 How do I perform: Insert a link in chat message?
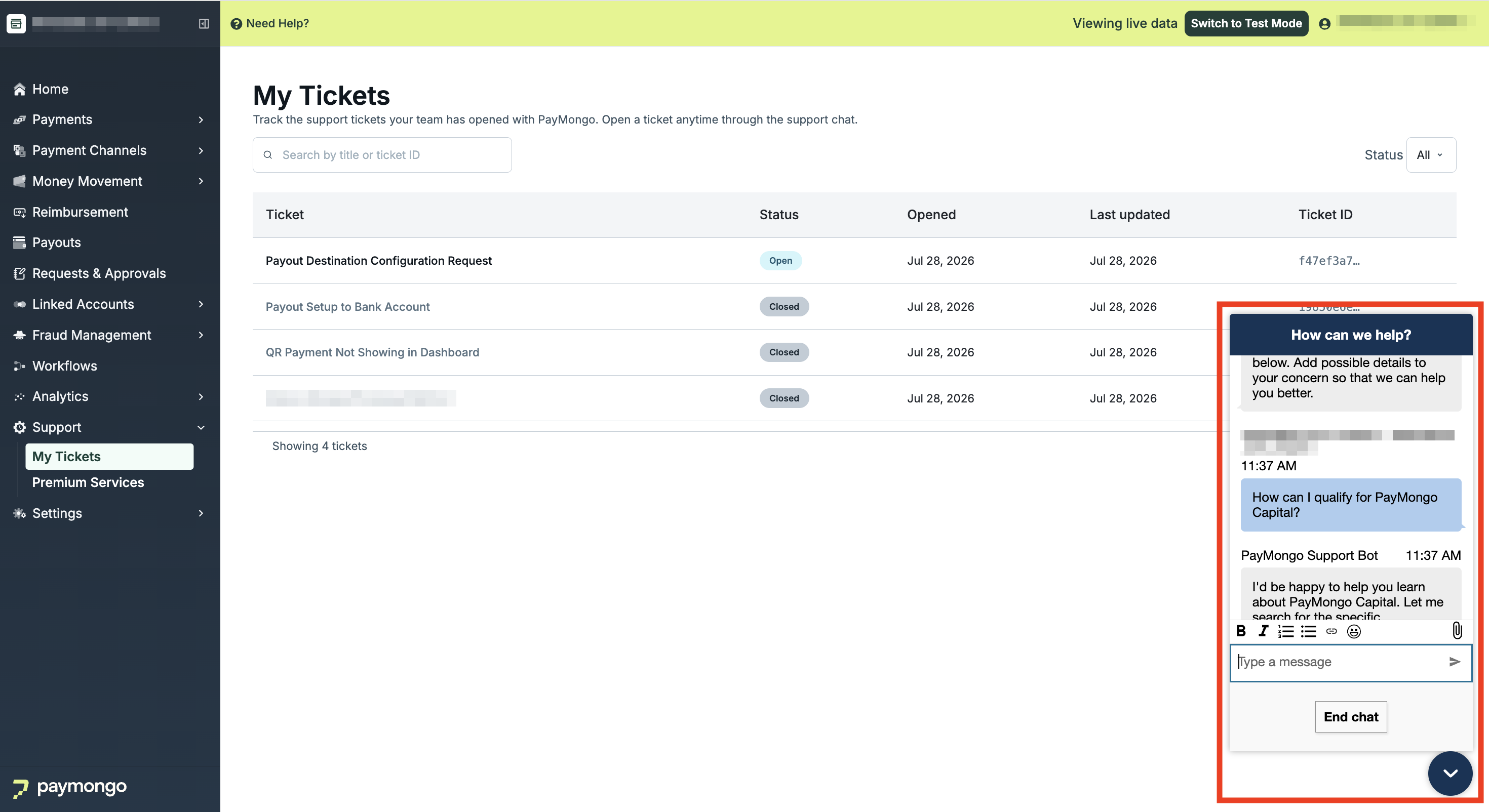[x=1332, y=631]
